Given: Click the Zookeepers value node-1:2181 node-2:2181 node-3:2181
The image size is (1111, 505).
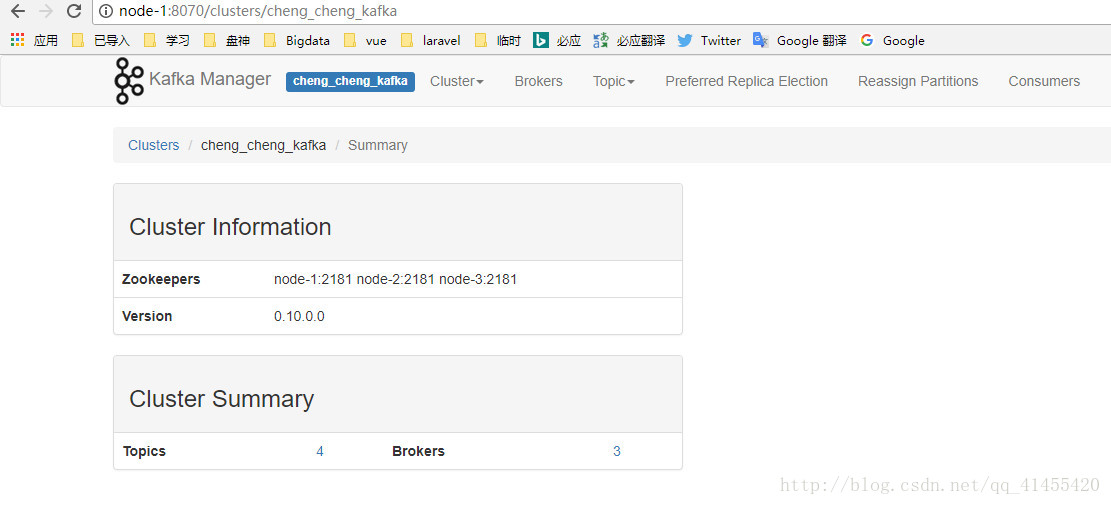Looking at the screenshot, I should pyautogui.click(x=395, y=279).
